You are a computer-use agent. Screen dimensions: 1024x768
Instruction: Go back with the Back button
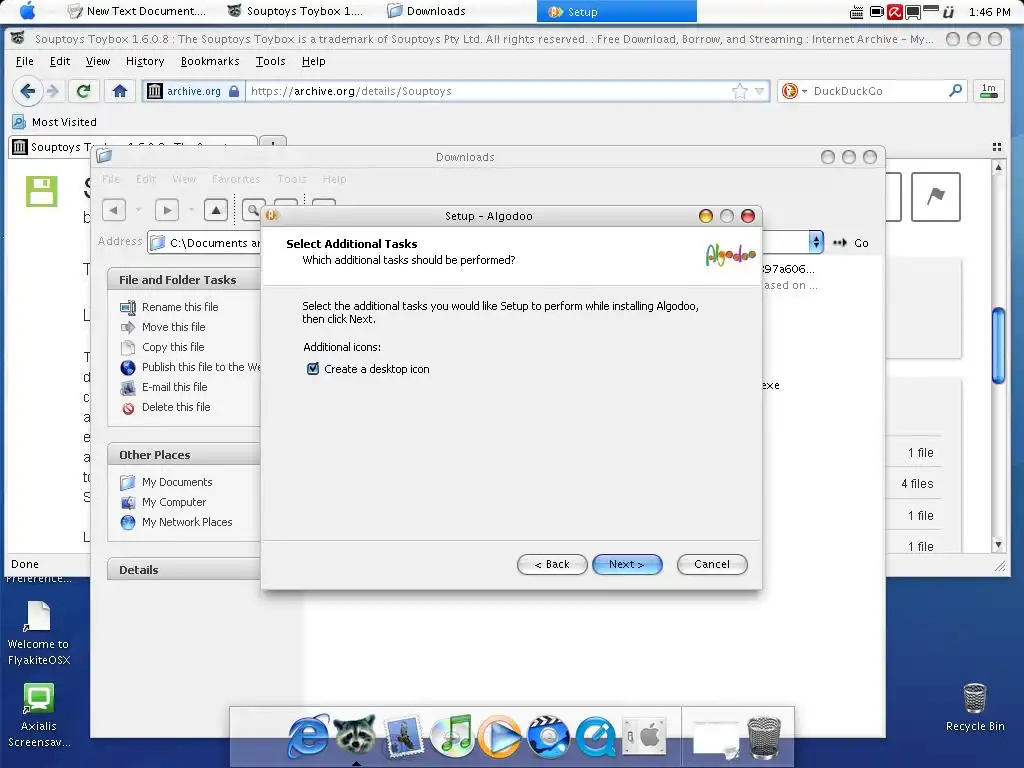tap(552, 564)
